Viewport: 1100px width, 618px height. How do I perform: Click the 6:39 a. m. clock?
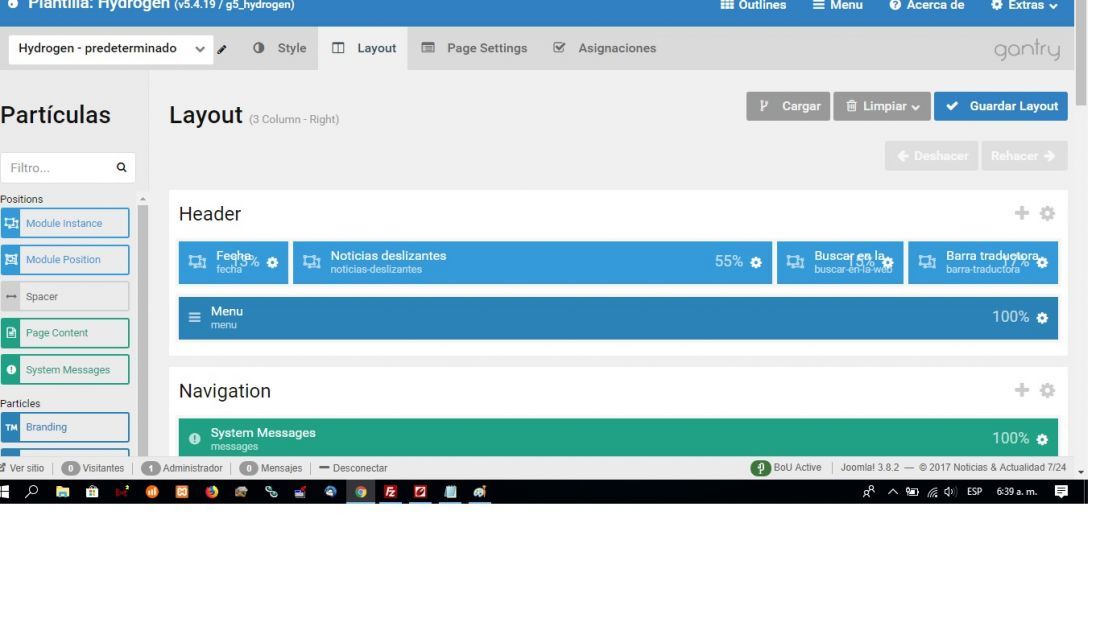1017,492
